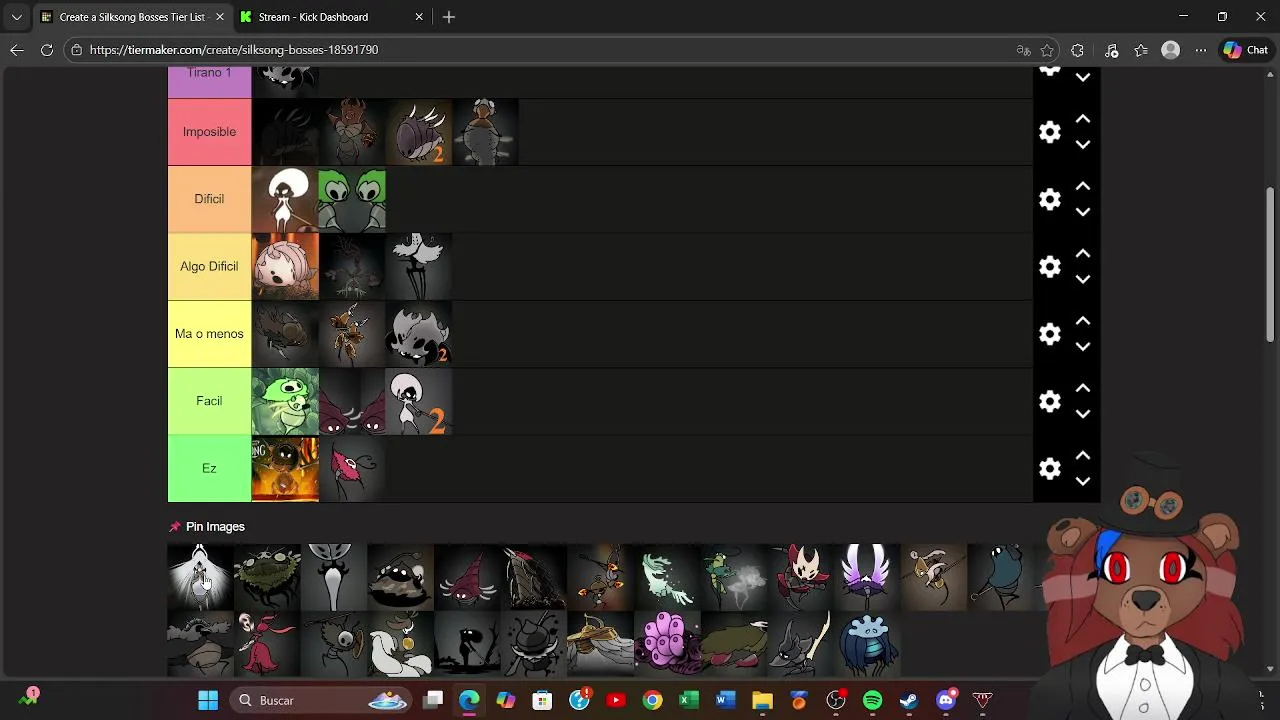Open settings gear for Ma o menos tier
This screenshot has height=720, width=1280.
point(1049,334)
